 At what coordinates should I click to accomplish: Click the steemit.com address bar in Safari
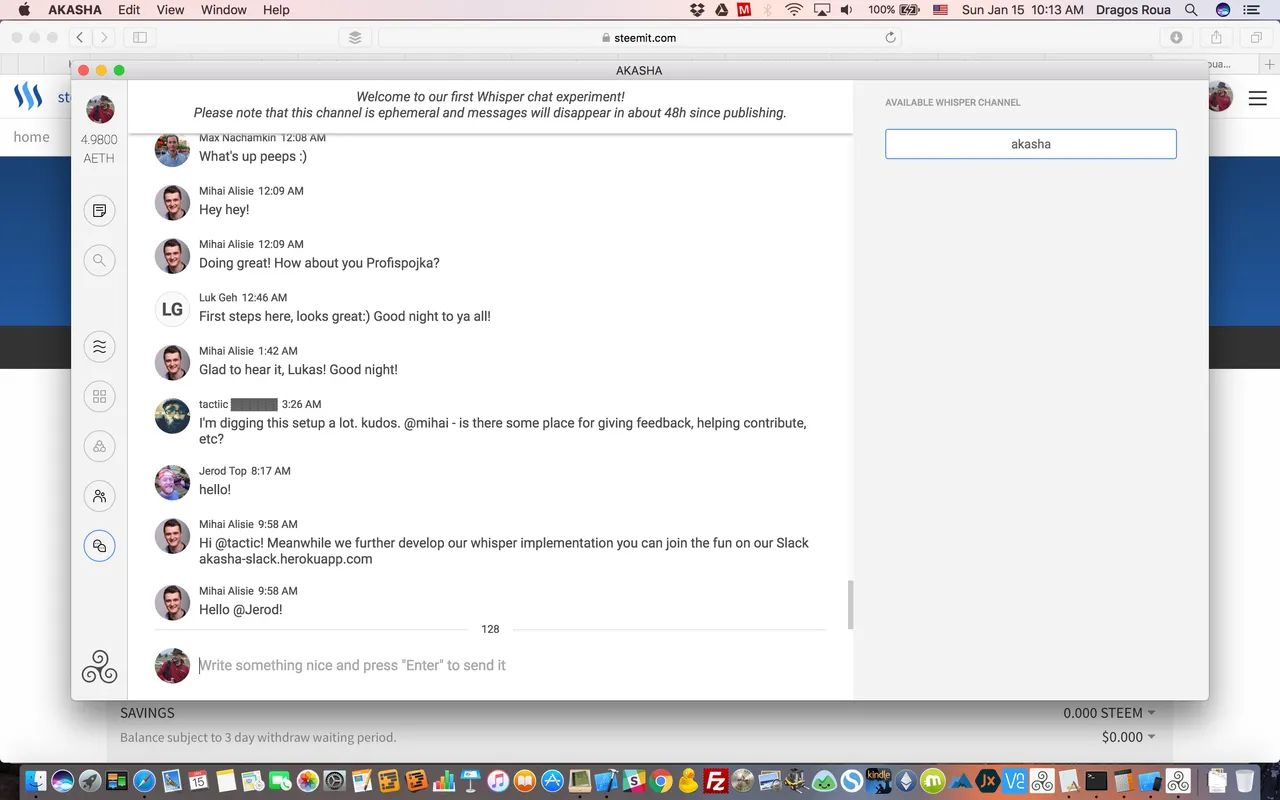pos(640,37)
